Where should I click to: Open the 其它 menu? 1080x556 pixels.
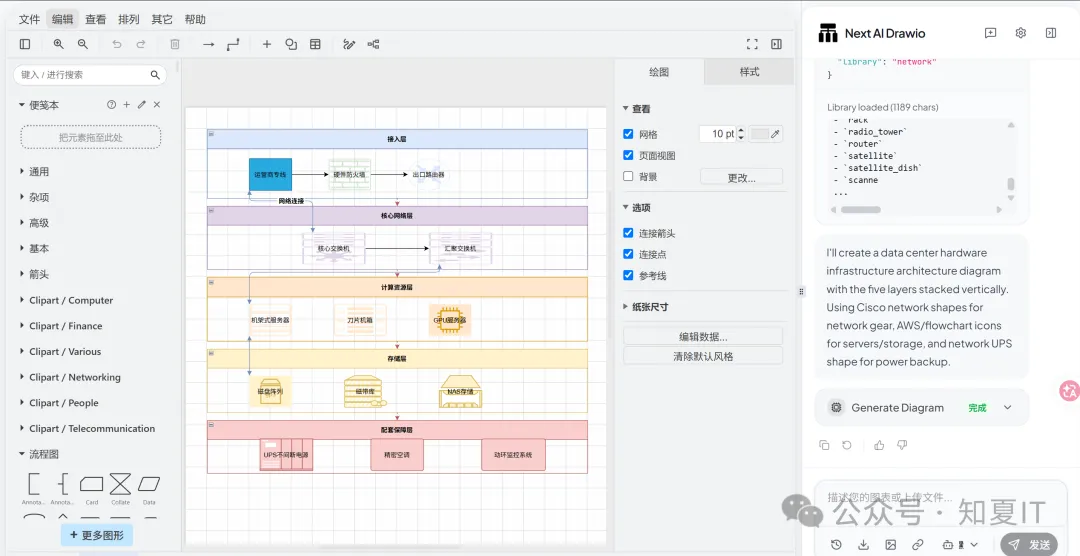(162, 19)
